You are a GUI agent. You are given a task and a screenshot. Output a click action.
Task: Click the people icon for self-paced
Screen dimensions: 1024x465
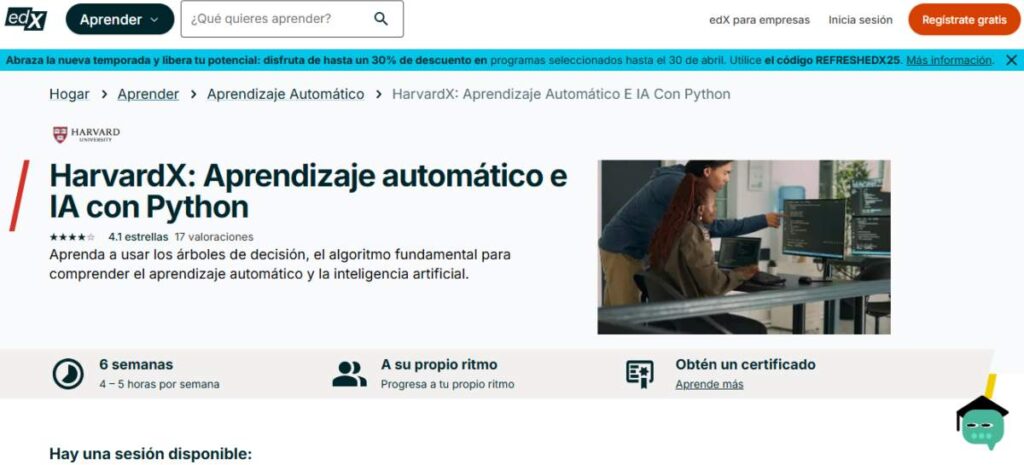pos(349,374)
